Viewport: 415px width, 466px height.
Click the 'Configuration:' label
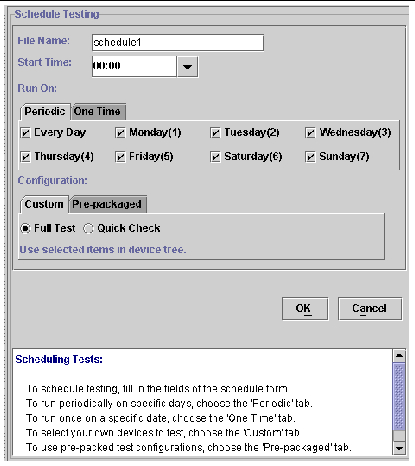click(52, 180)
